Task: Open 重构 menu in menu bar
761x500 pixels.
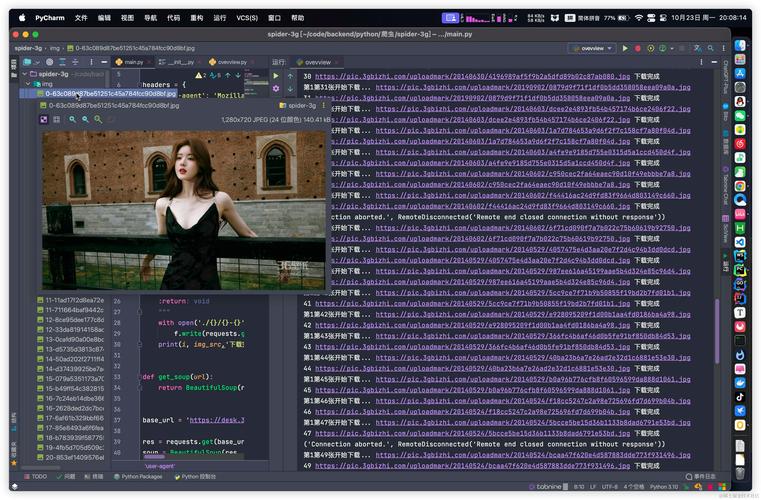Action: click(x=197, y=18)
